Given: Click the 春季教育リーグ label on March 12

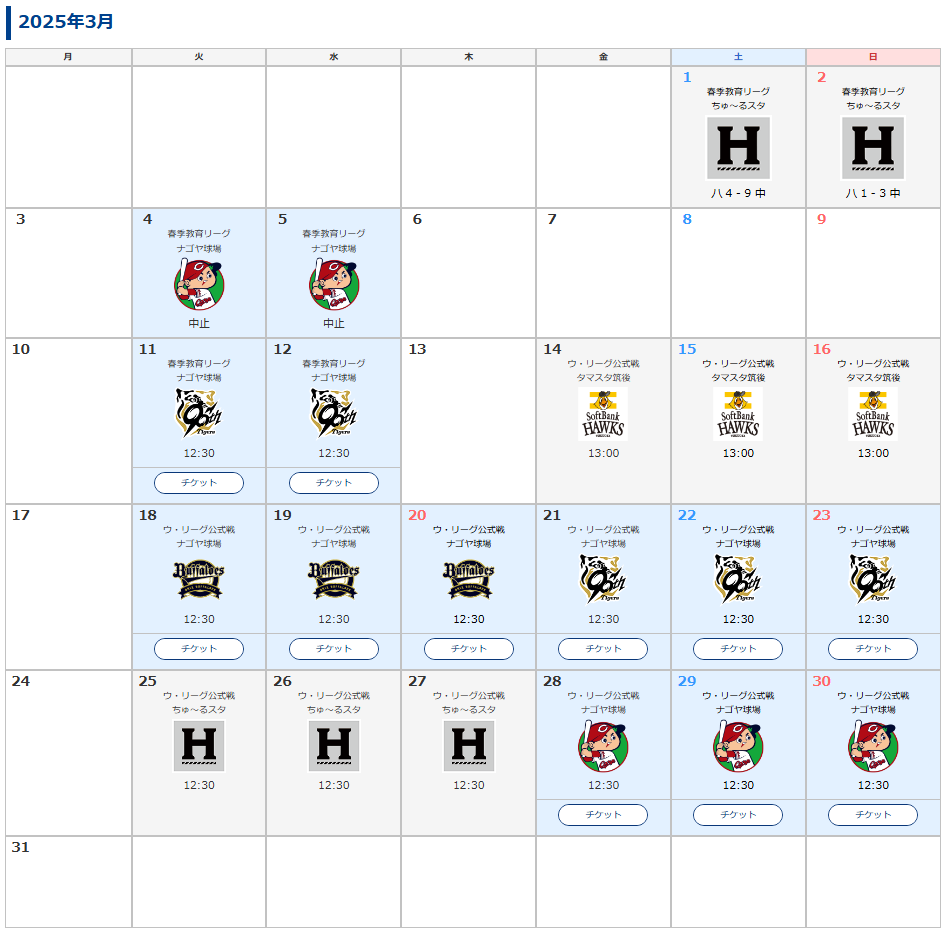Looking at the screenshot, I should [x=334, y=363].
